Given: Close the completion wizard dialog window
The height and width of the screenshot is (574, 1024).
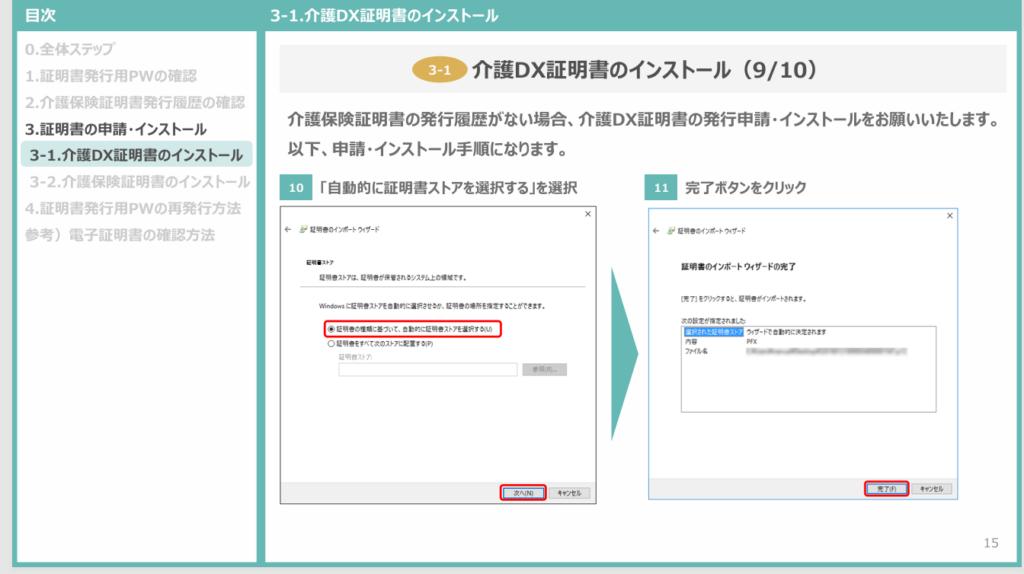Looking at the screenshot, I should 950,215.
